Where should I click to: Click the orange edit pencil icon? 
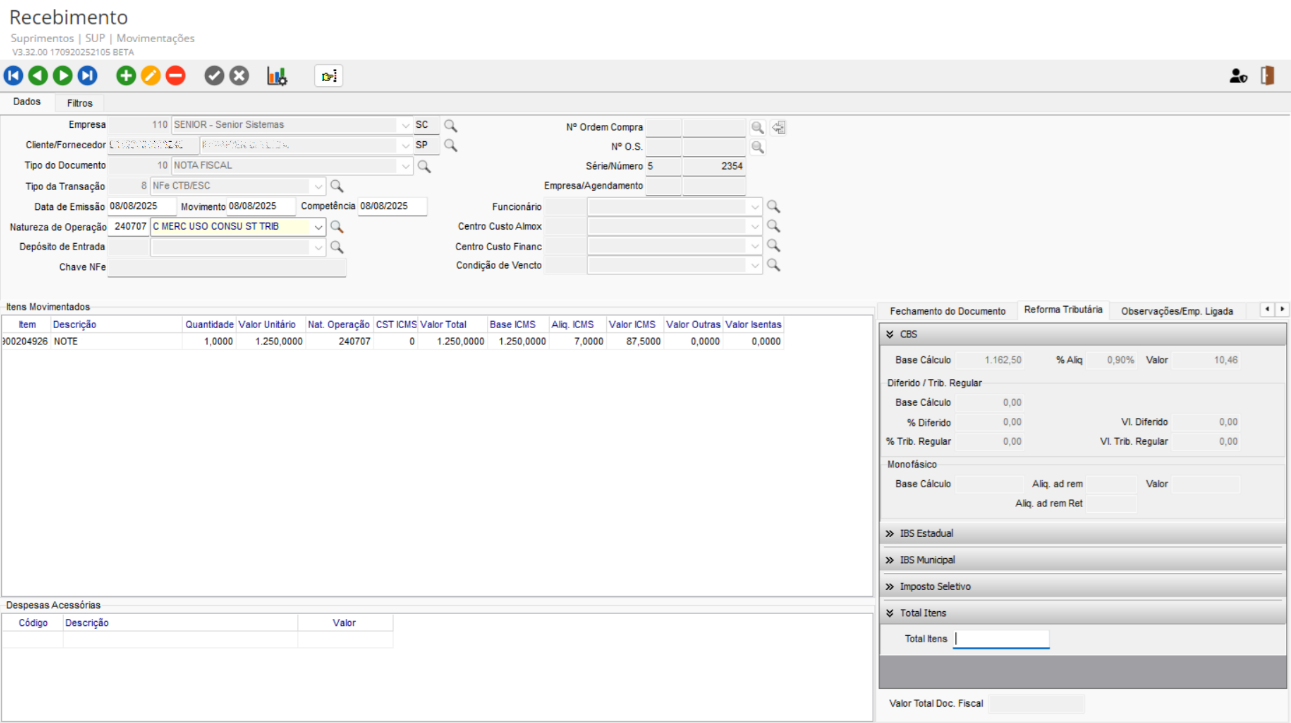(x=151, y=76)
